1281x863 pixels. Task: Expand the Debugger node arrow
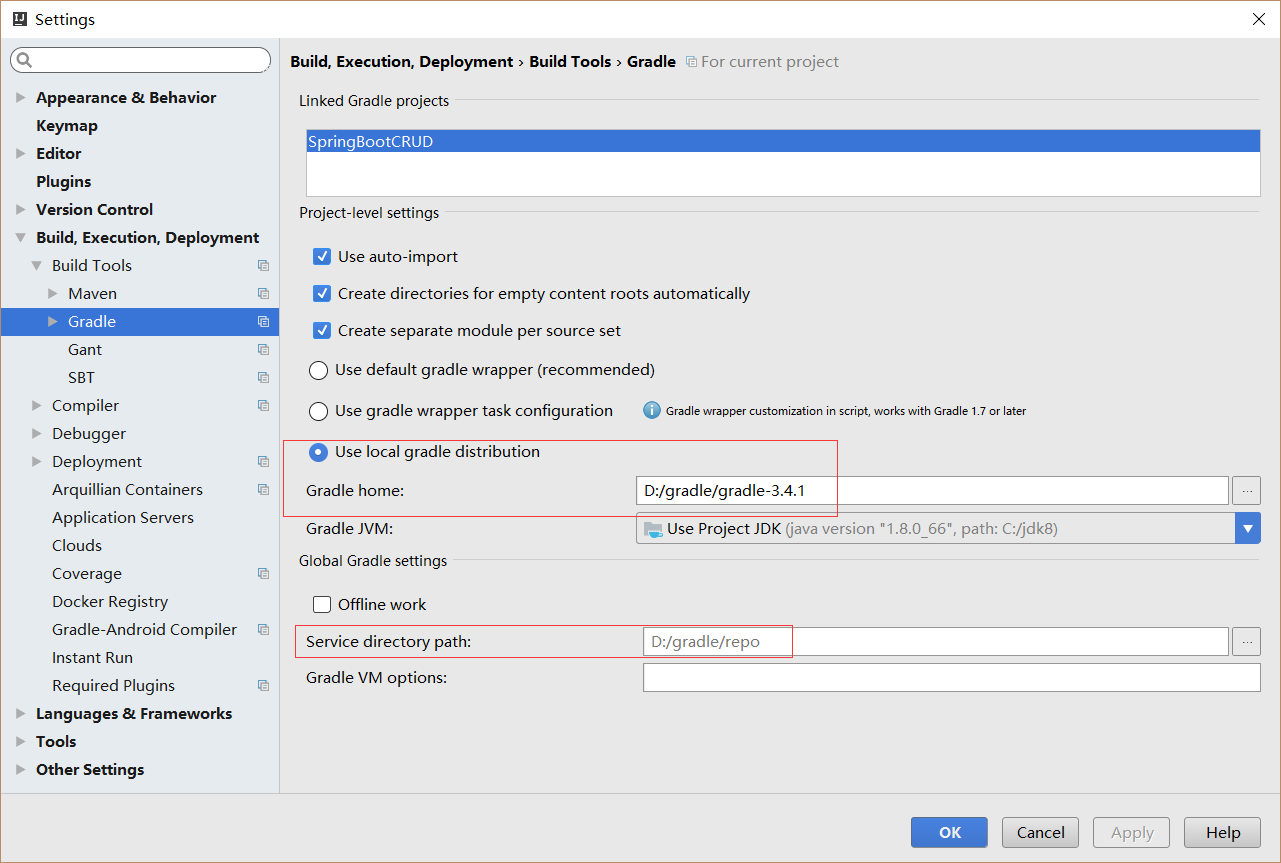(x=37, y=434)
